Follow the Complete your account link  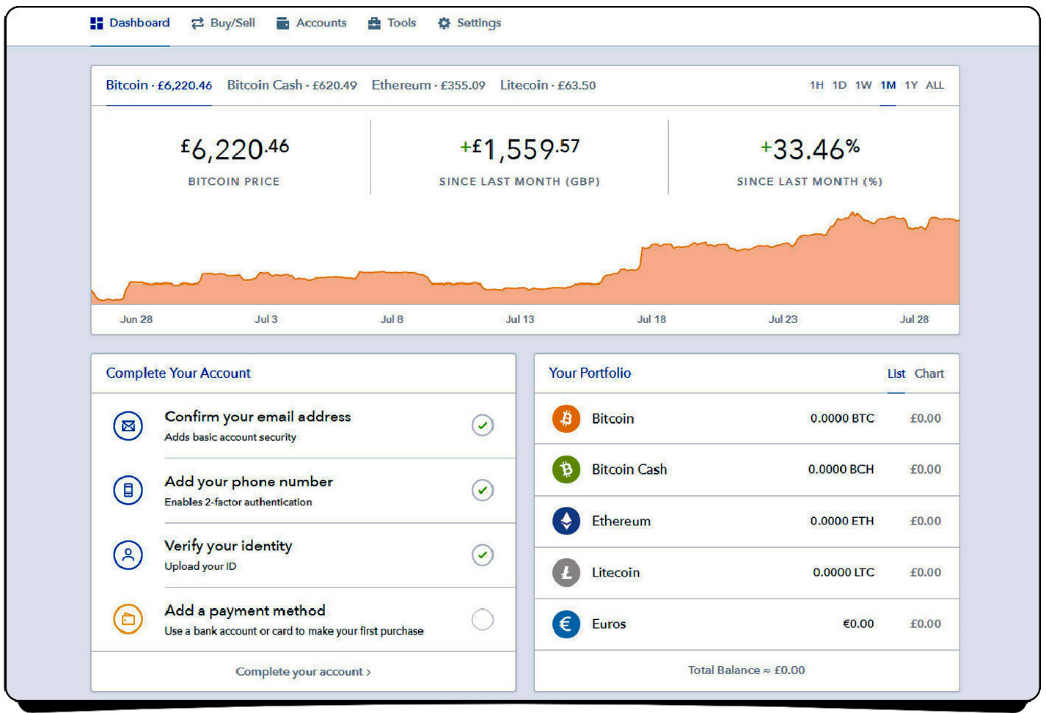click(303, 671)
